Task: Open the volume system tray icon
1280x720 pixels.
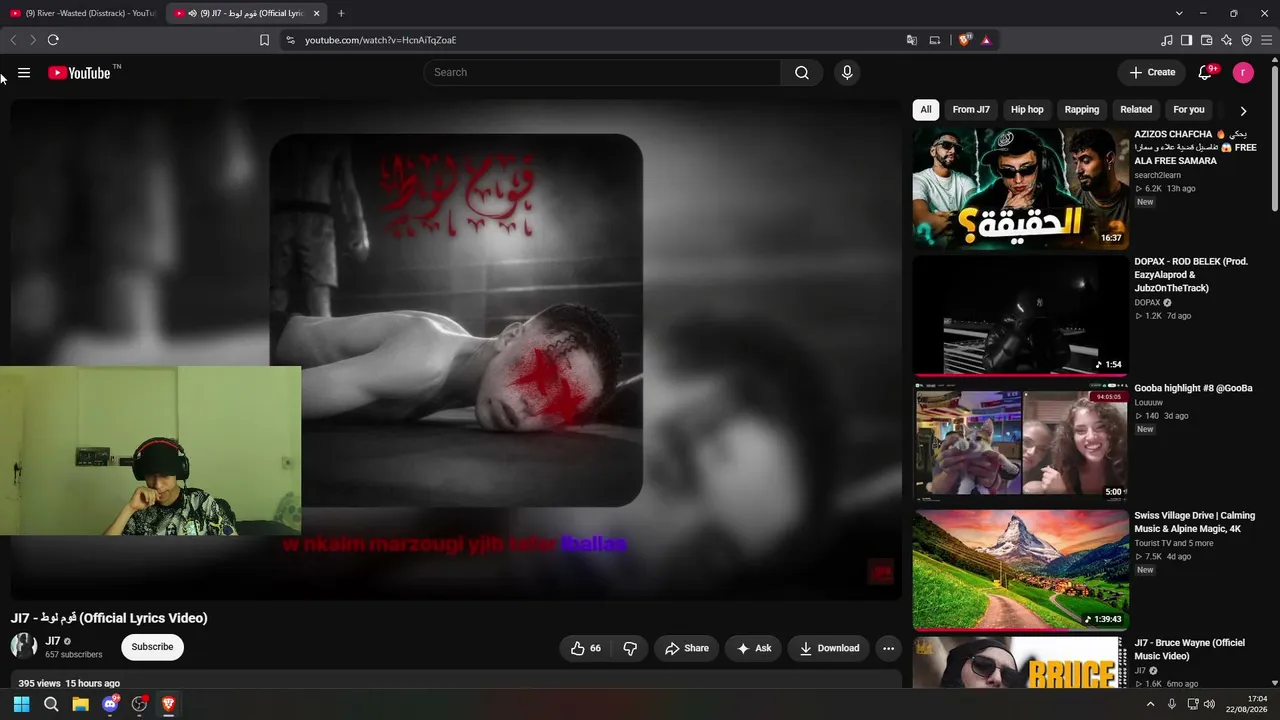Action: tap(1209, 704)
